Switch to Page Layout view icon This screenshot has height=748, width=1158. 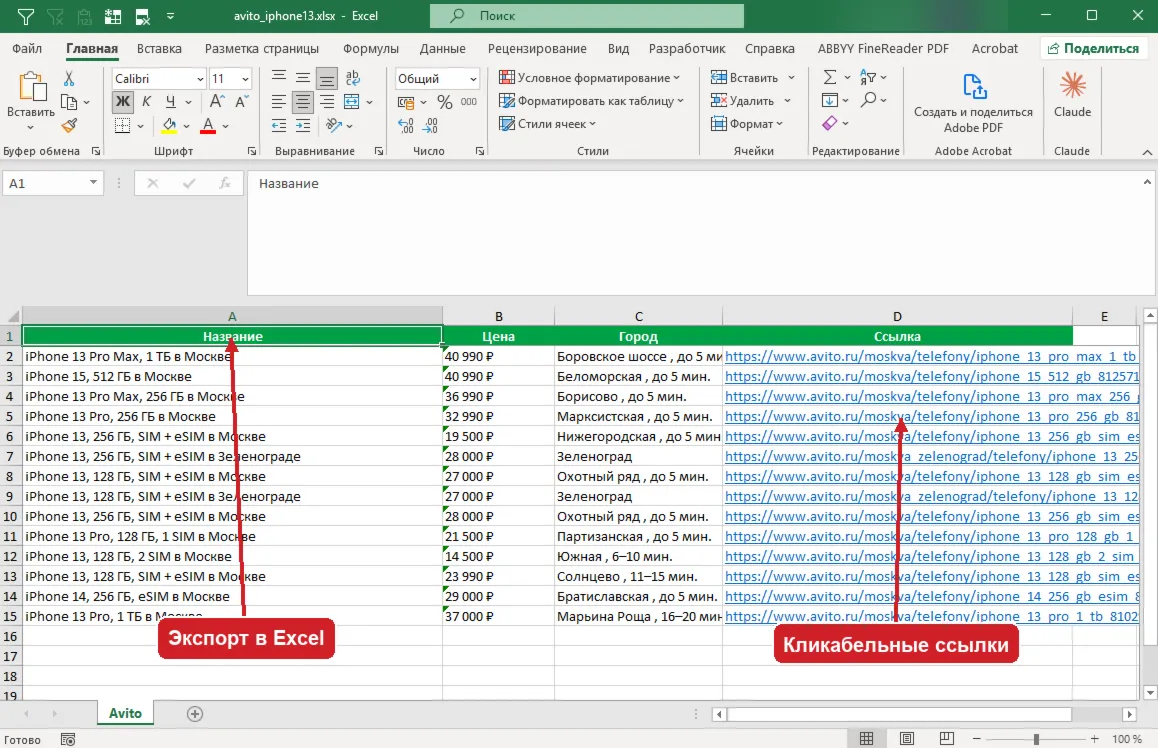907,738
